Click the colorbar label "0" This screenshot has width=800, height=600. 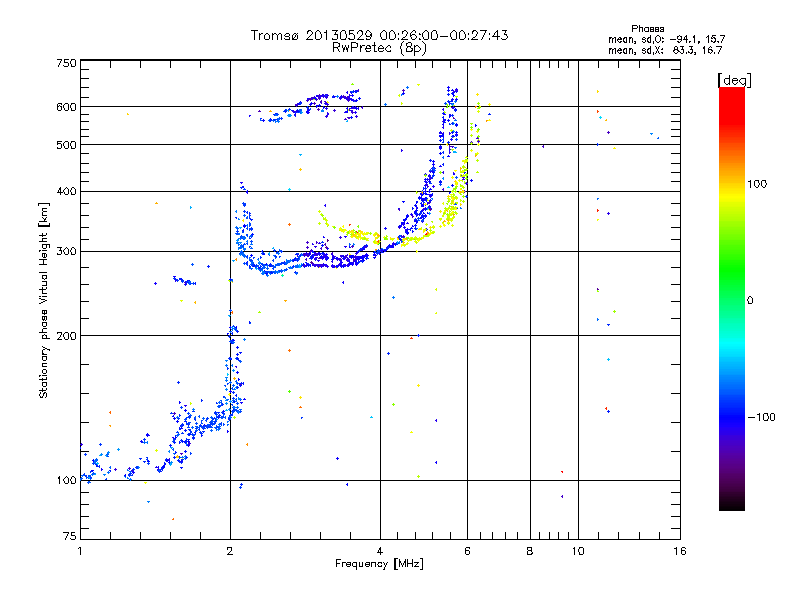pos(750,301)
